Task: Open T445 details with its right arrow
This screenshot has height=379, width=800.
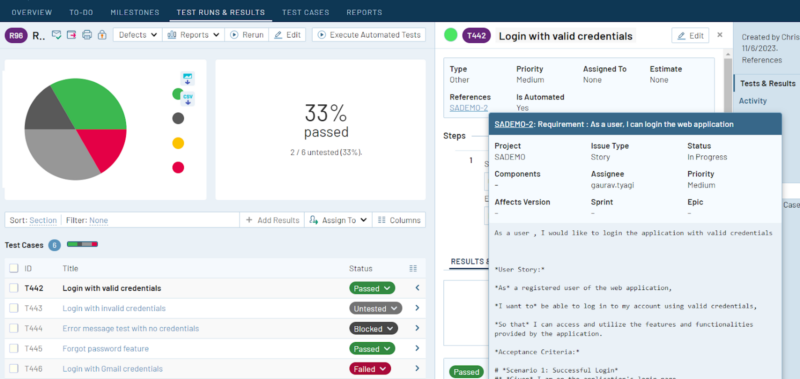Action: point(417,348)
